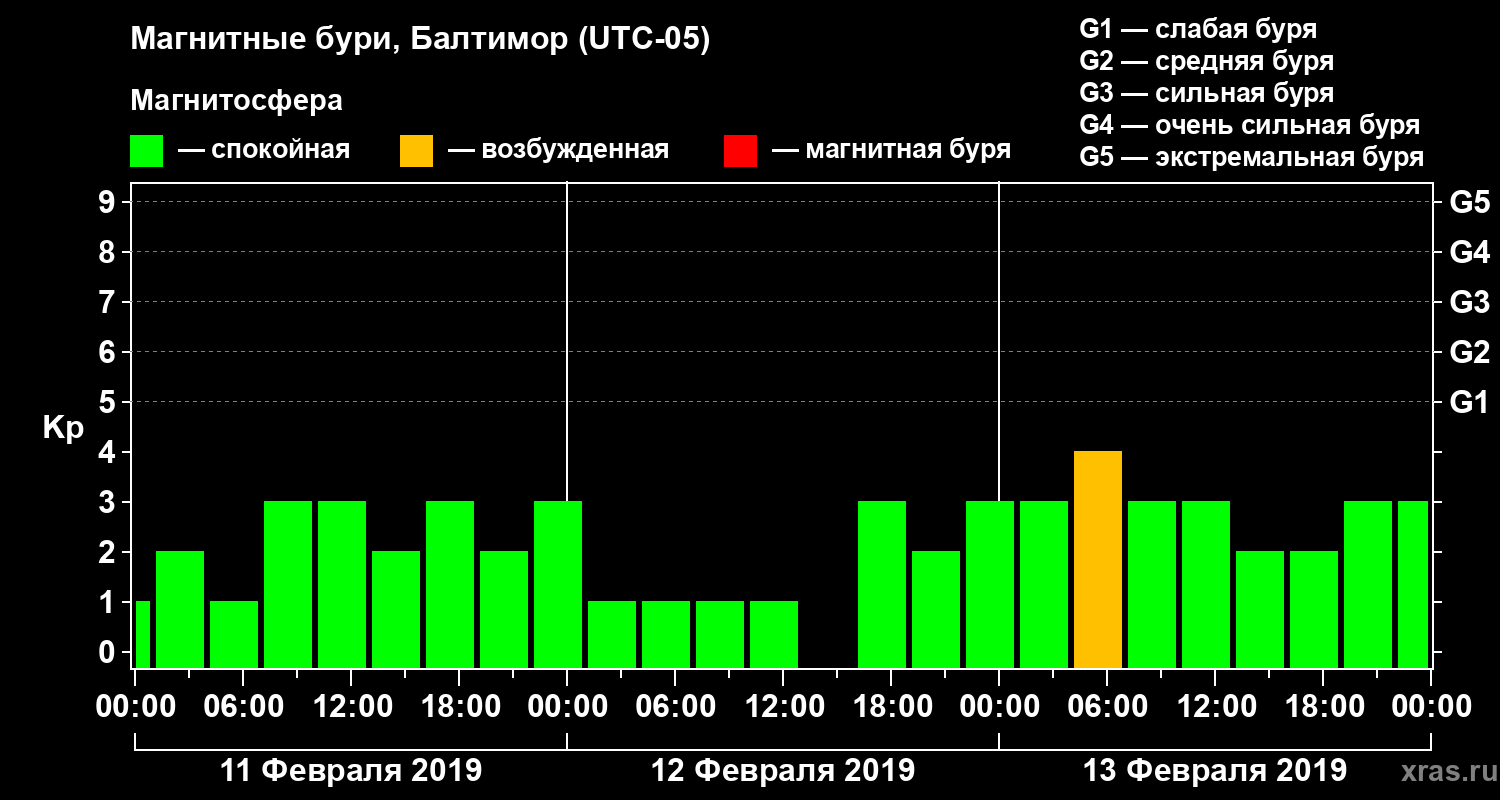
Task: Click the '13 Февраля 2019' date label
Action: (x=1215, y=771)
